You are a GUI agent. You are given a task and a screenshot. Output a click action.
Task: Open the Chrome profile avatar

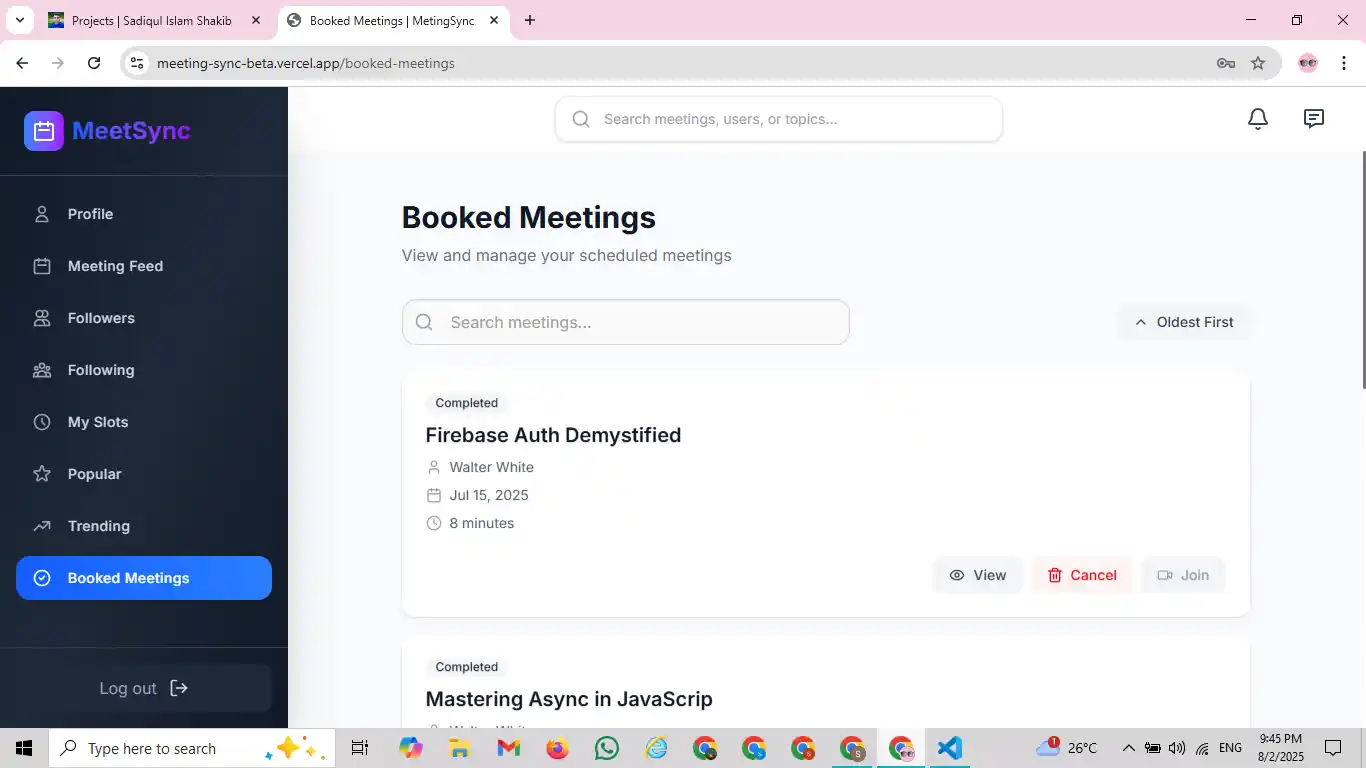(1308, 63)
